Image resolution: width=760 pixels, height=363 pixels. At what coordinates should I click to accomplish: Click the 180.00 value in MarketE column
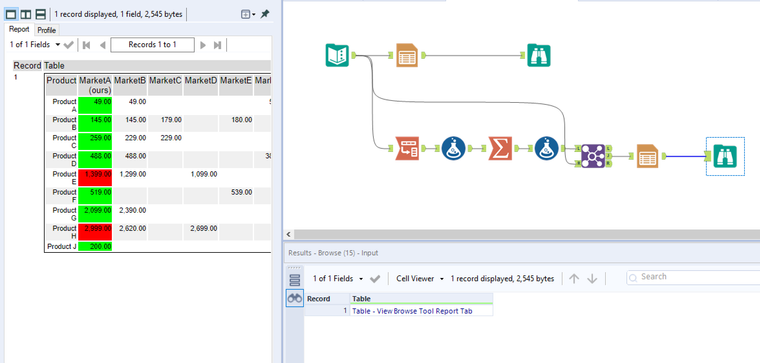242,119
